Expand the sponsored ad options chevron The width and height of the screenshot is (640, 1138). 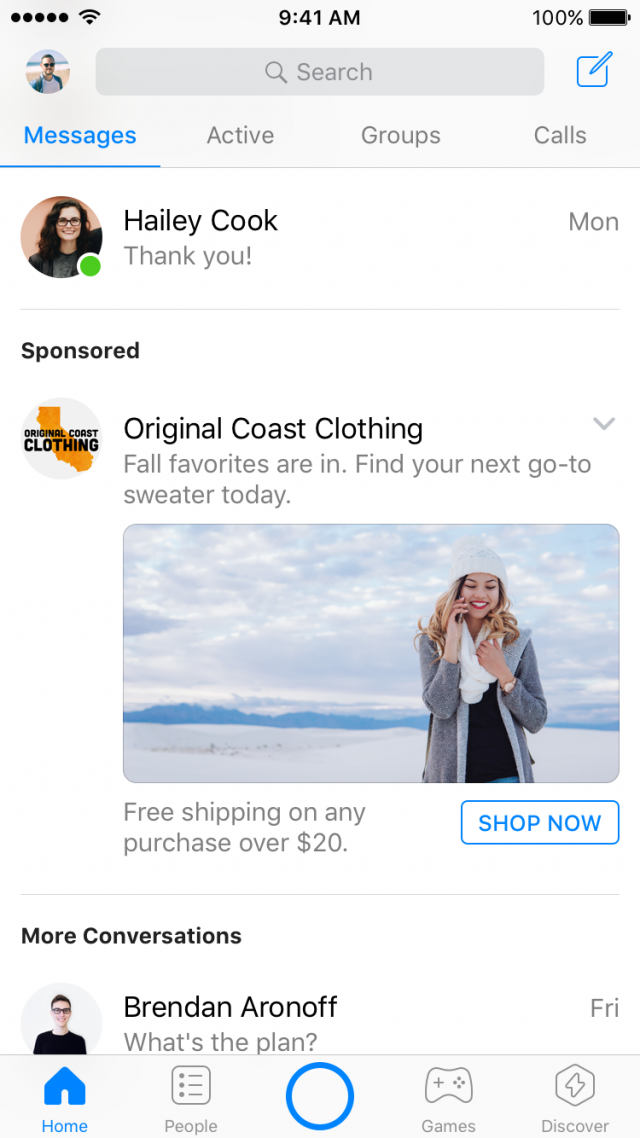(x=603, y=424)
